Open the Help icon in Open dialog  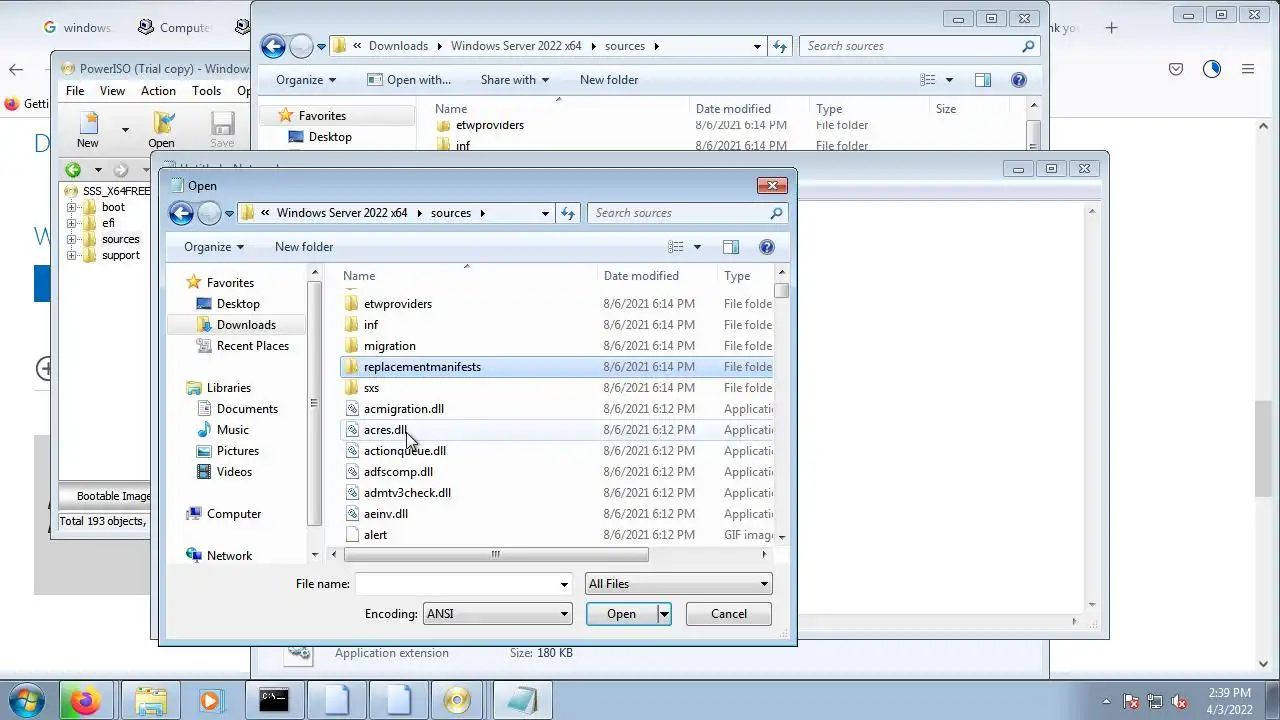[767, 247]
